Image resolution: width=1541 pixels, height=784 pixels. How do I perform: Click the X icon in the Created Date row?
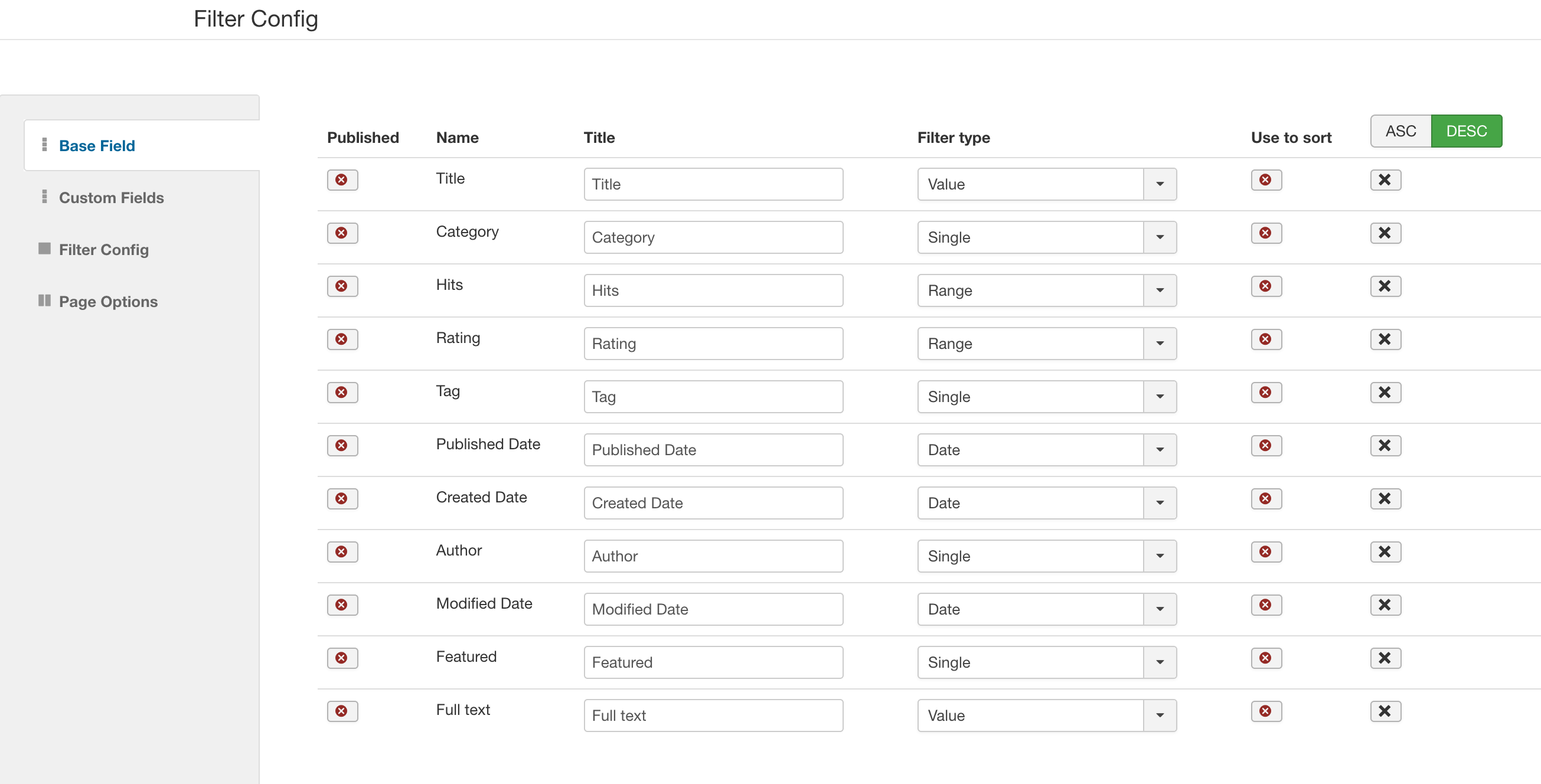1385,499
